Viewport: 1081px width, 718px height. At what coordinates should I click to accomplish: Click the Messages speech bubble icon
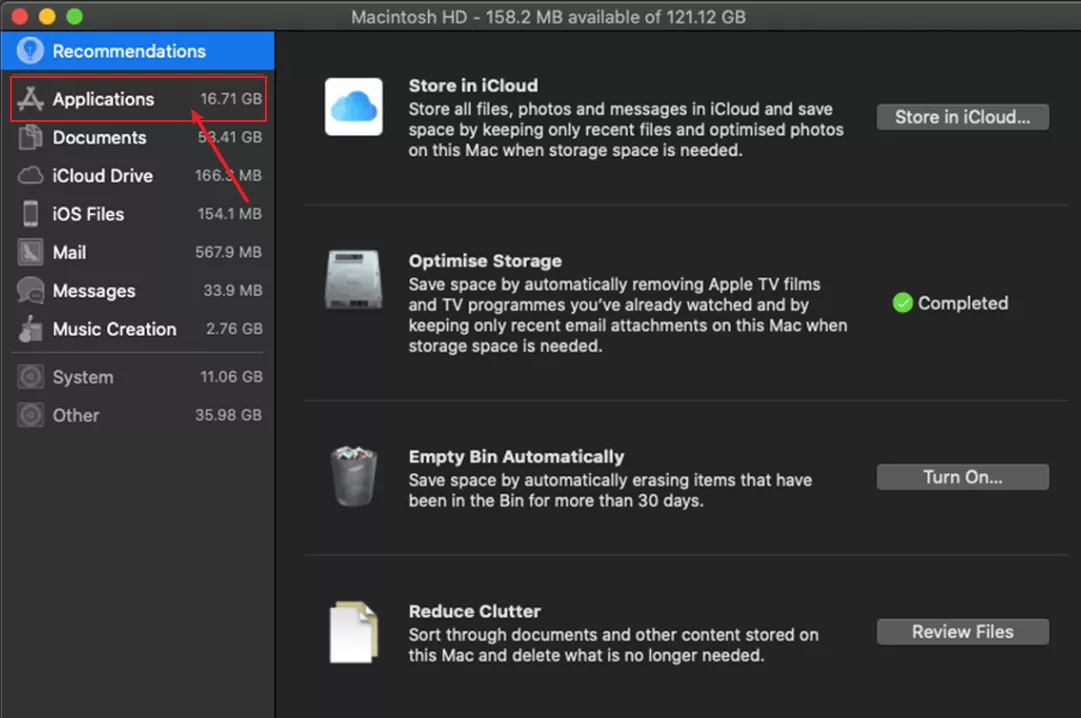tap(30, 290)
